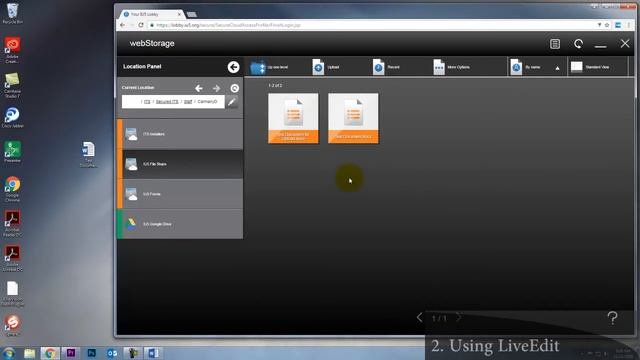Go forward in Current Location history
The height and width of the screenshot is (360, 640).
pos(216,88)
